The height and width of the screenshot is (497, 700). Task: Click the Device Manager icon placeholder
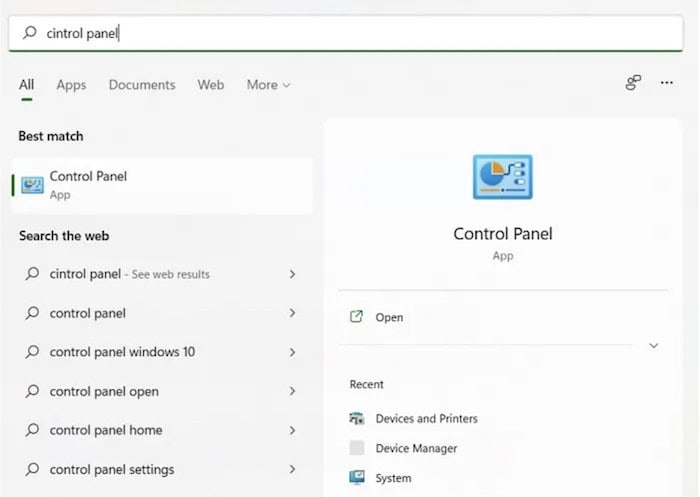[x=357, y=447]
